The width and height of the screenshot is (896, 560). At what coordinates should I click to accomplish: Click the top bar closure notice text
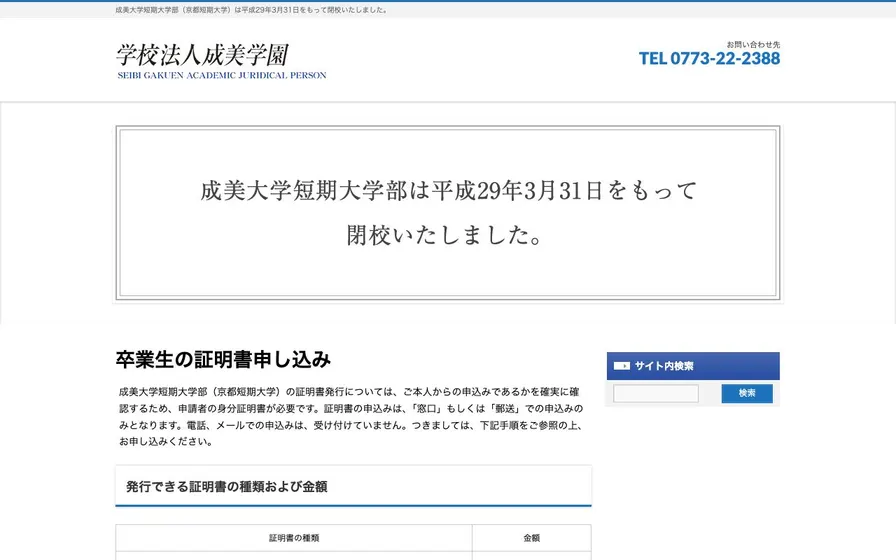tap(252, 10)
